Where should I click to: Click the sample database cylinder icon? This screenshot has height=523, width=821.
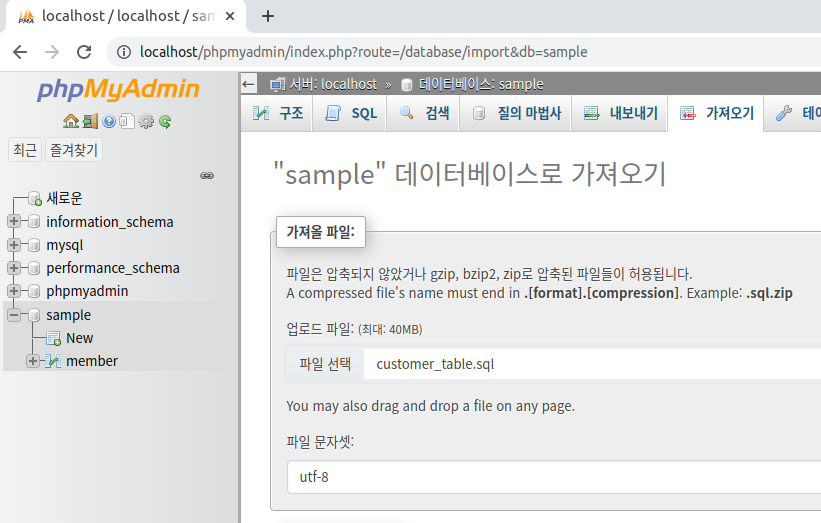pyautogui.click(x=34, y=315)
